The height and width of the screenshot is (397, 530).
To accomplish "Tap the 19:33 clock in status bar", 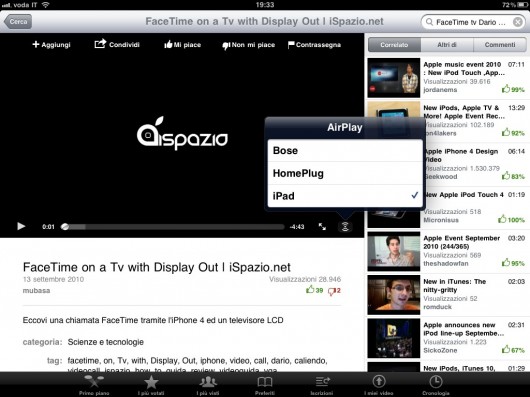I will (x=265, y=5).
